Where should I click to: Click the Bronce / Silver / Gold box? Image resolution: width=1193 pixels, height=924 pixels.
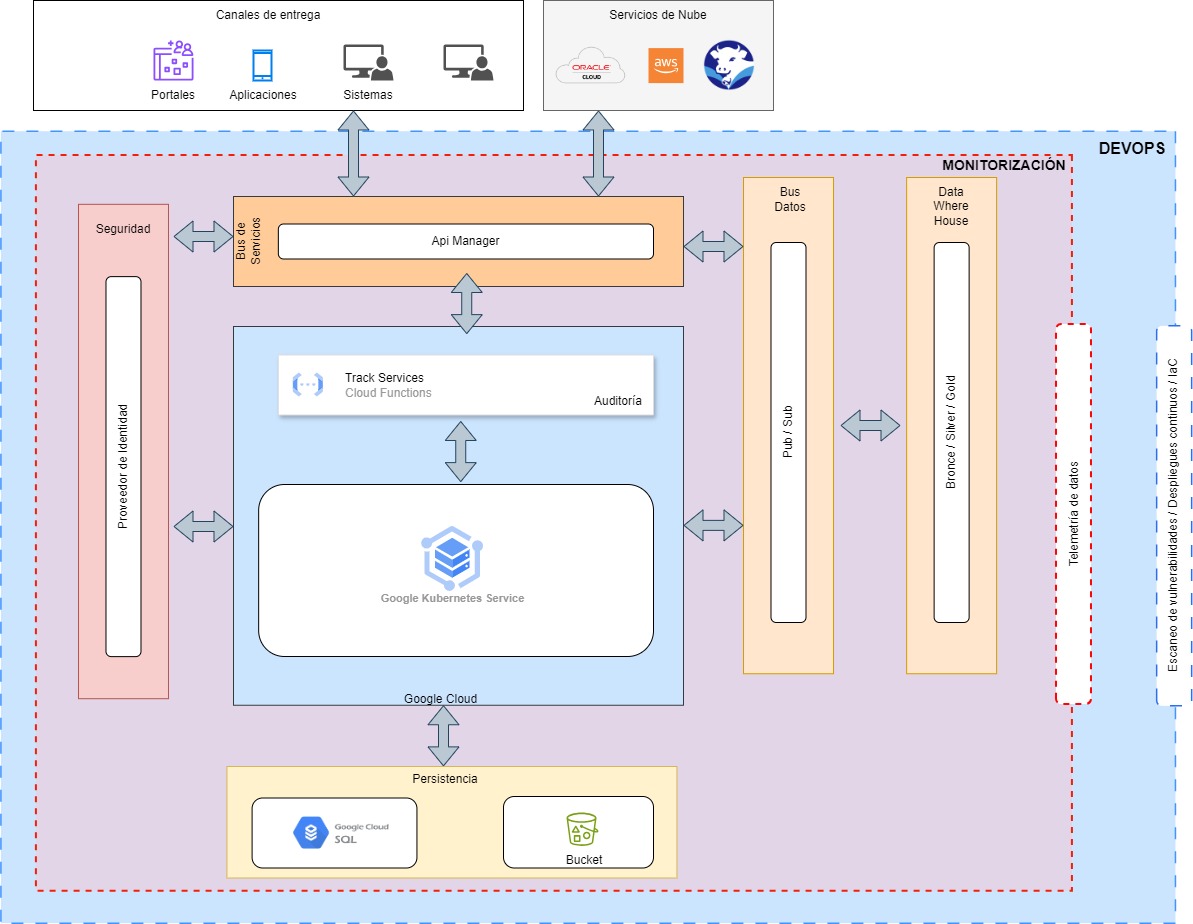(x=951, y=432)
